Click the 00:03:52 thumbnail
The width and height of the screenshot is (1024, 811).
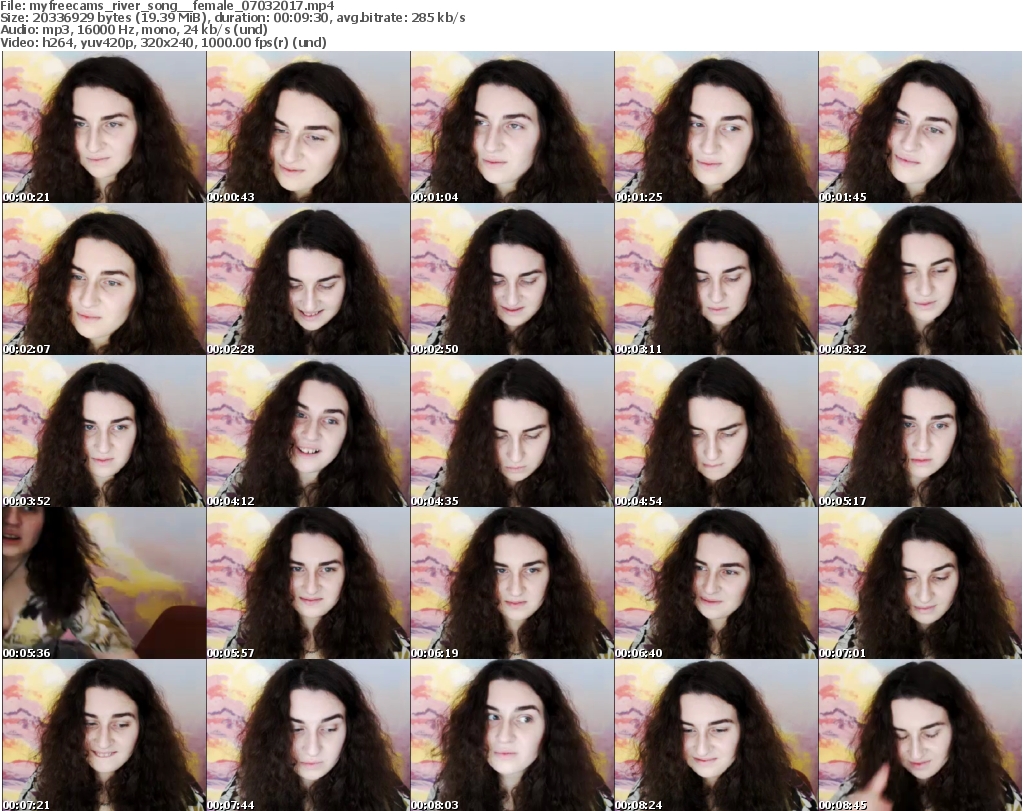(104, 431)
